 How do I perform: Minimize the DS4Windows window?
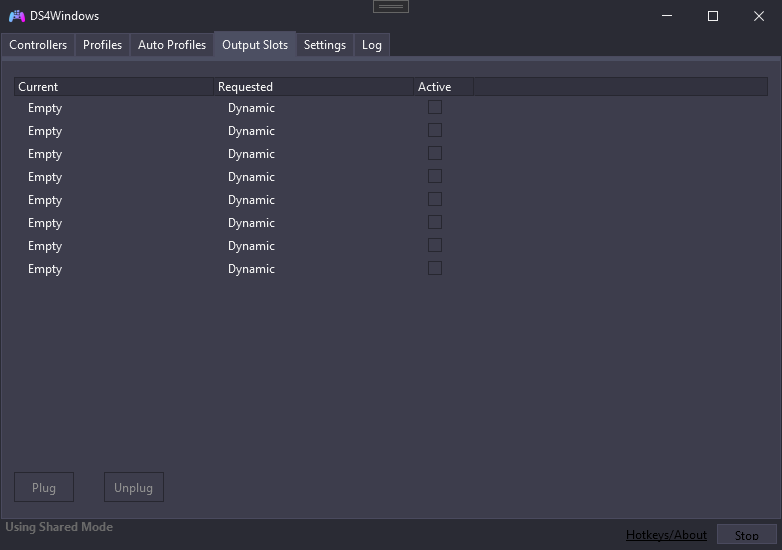tap(667, 16)
